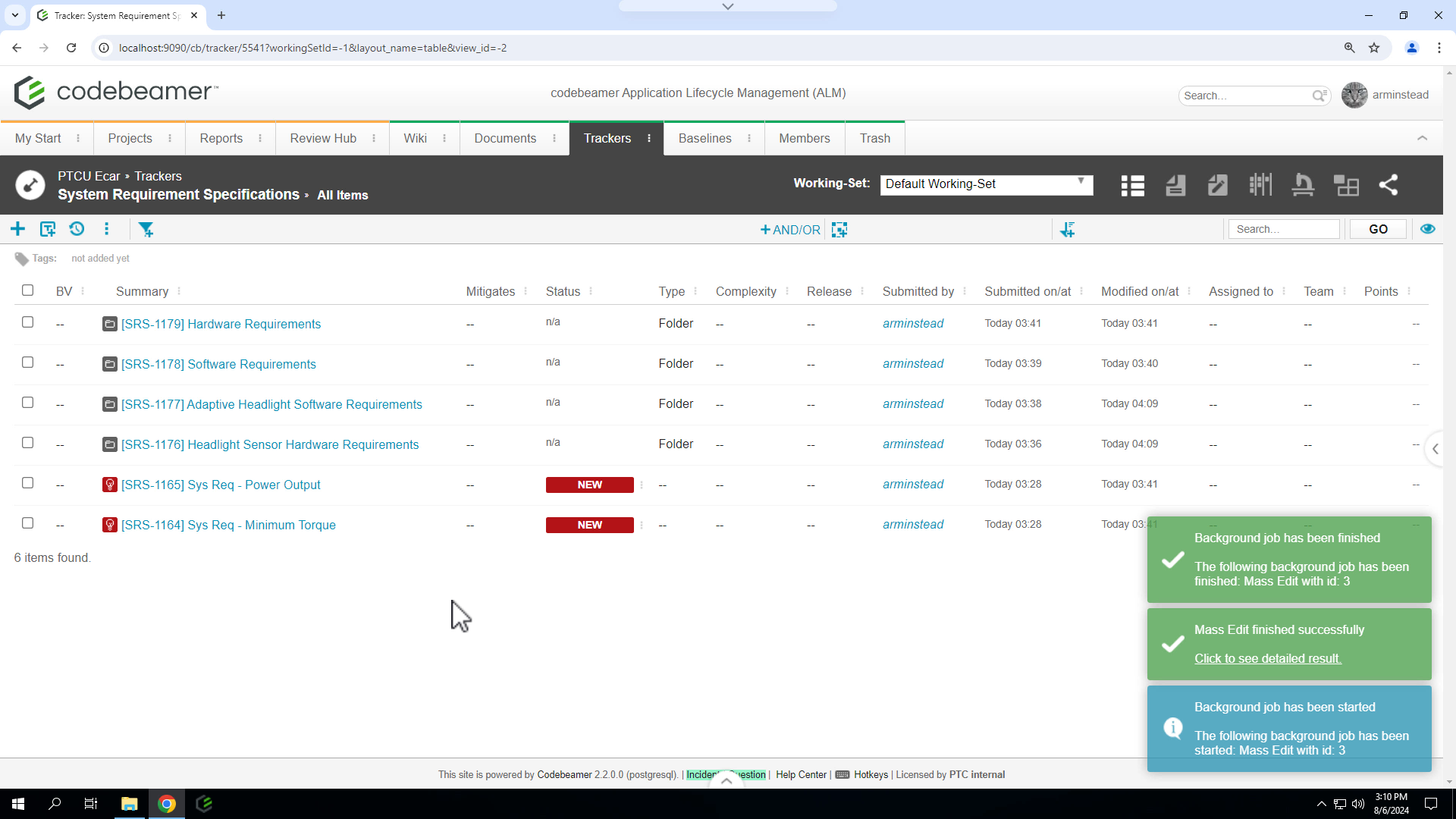Open the traceability view icon in header

coord(1303,185)
